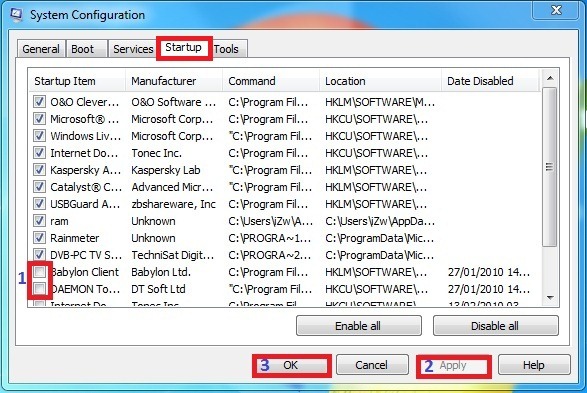Click the Babylon Ltd. manufacturer cell
The width and height of the screenshot is (587, 393).
pos(161,272)
